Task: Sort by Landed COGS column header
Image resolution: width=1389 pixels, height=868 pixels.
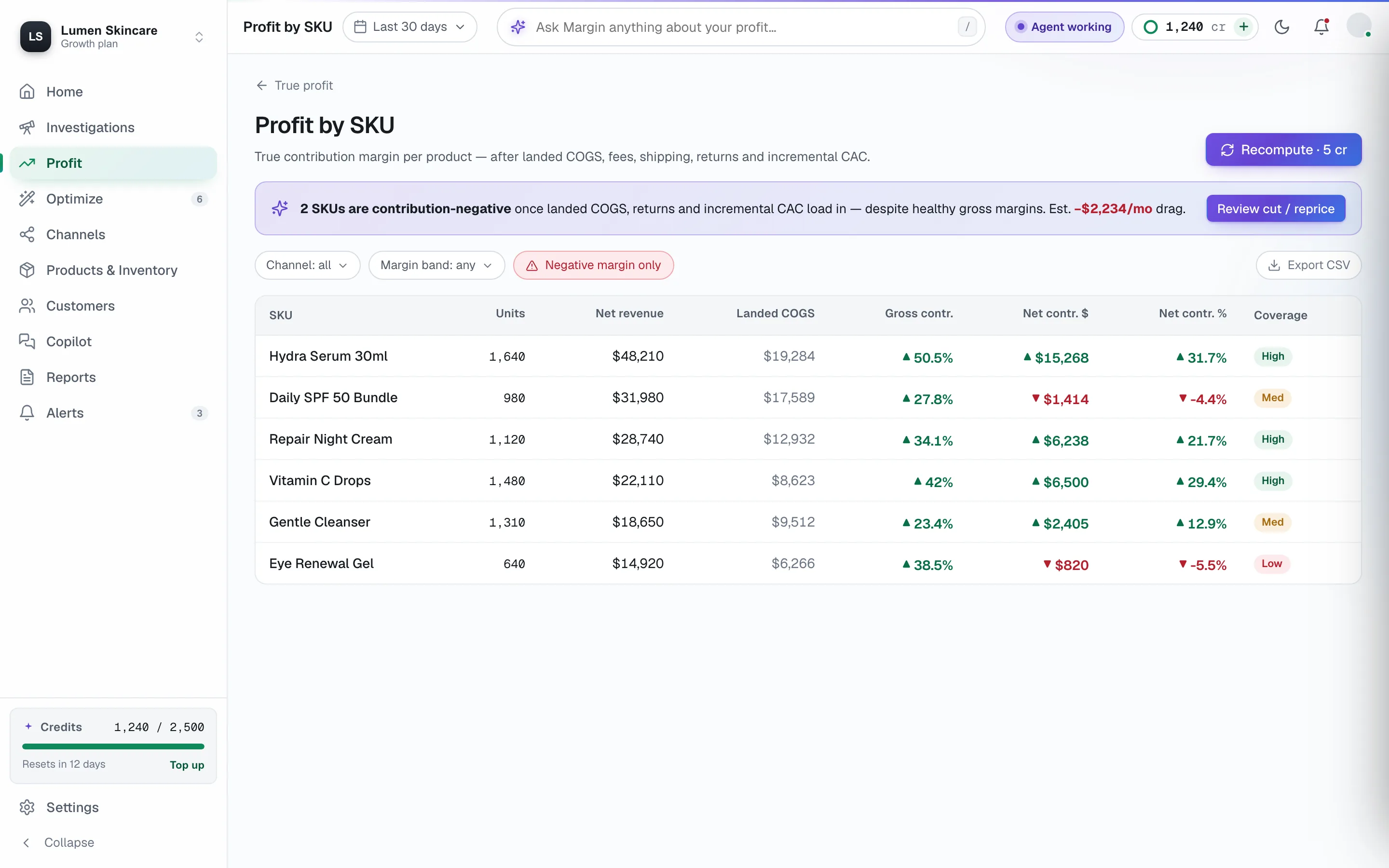Action: pyautogui.click(x=775, y=313)
